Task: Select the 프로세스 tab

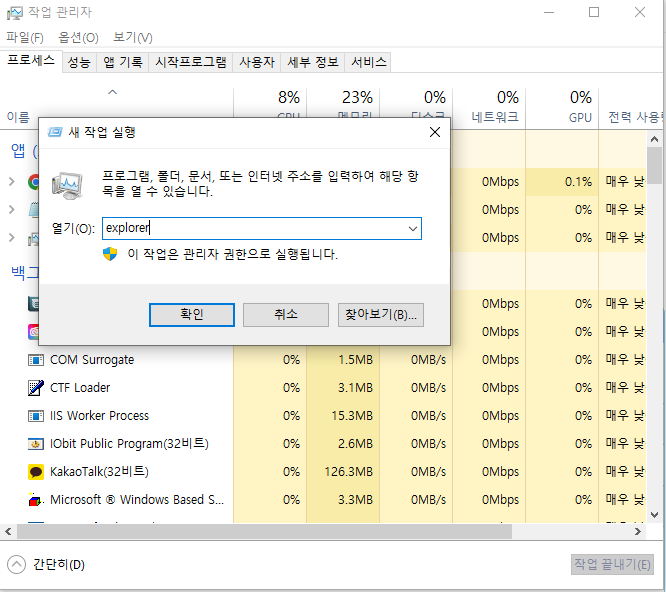Action: tap(31, 61)
